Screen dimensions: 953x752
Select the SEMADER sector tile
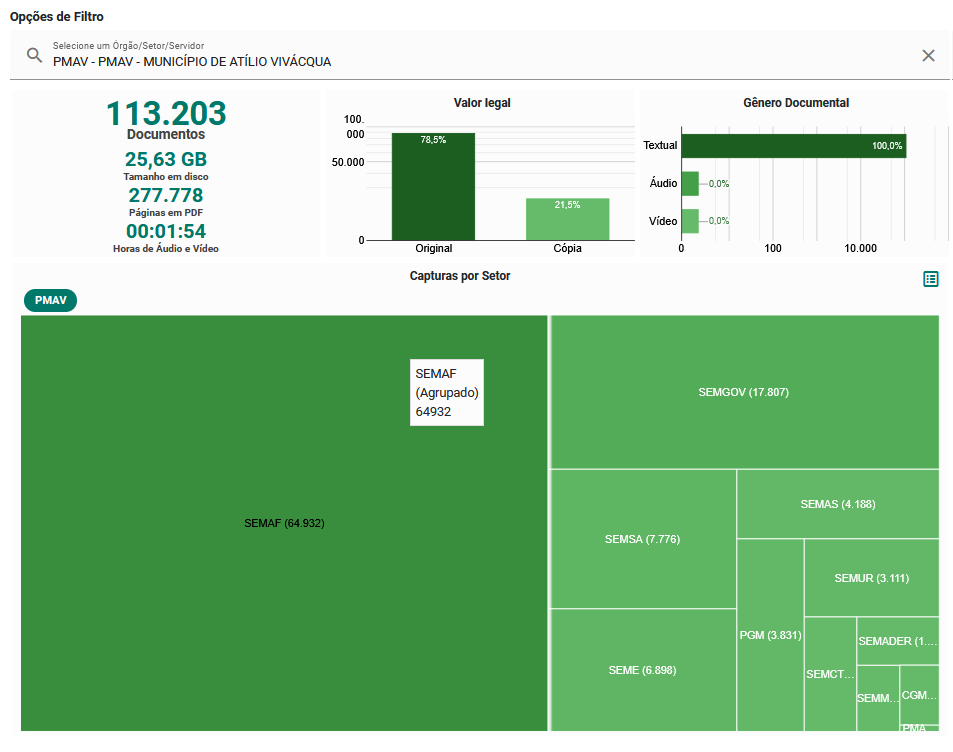coord(897,641)
